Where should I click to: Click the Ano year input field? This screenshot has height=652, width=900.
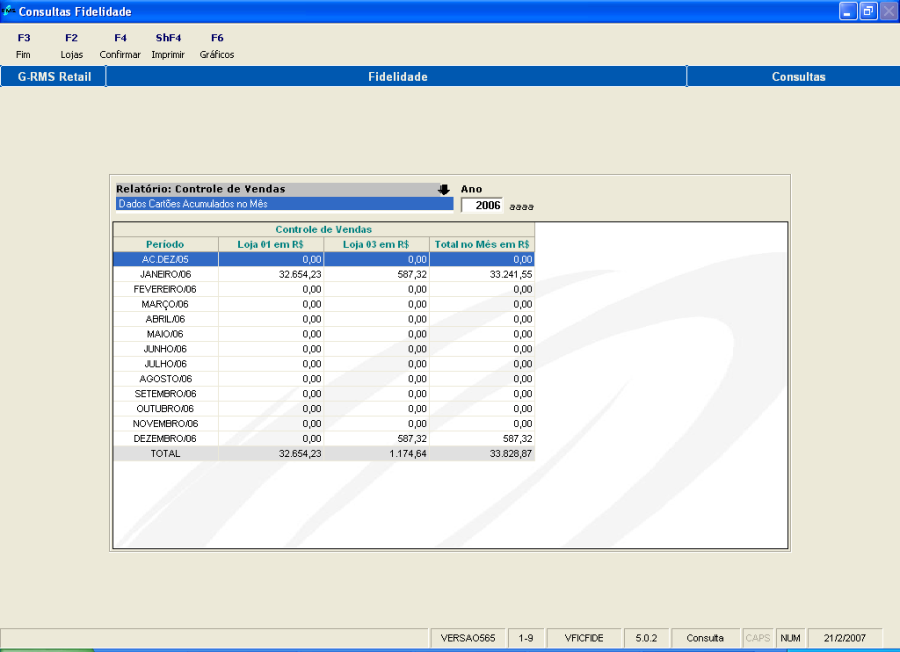482,205
